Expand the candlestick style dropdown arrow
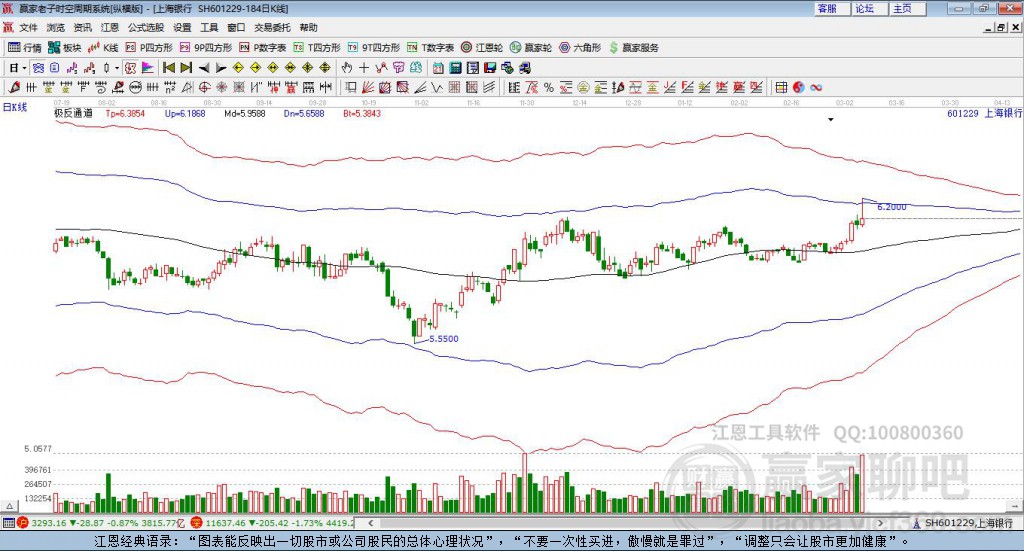The image size is (1024, 551). click(x=116, y=68)
